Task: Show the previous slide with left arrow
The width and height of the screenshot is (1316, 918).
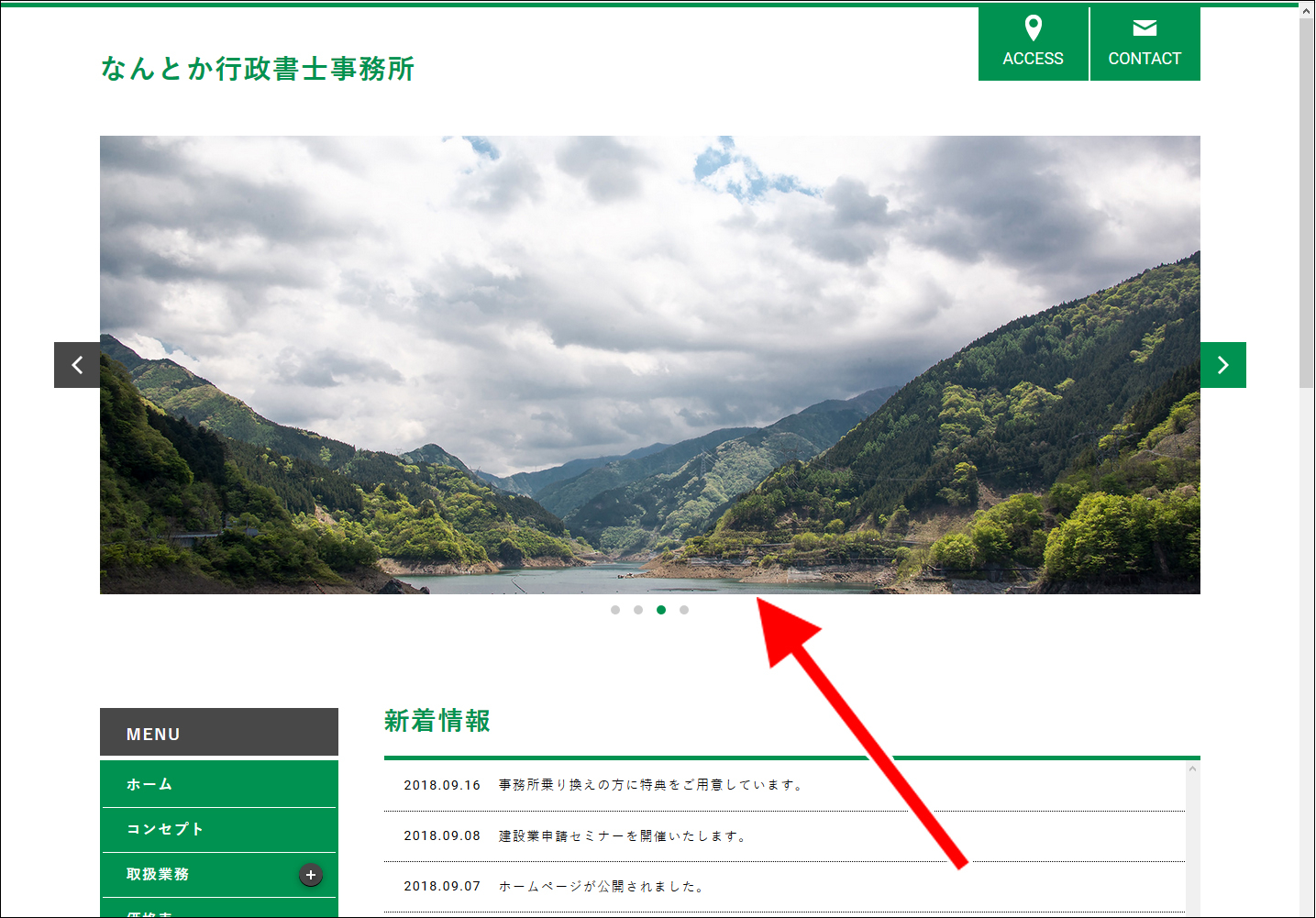Action: (77, 365)
